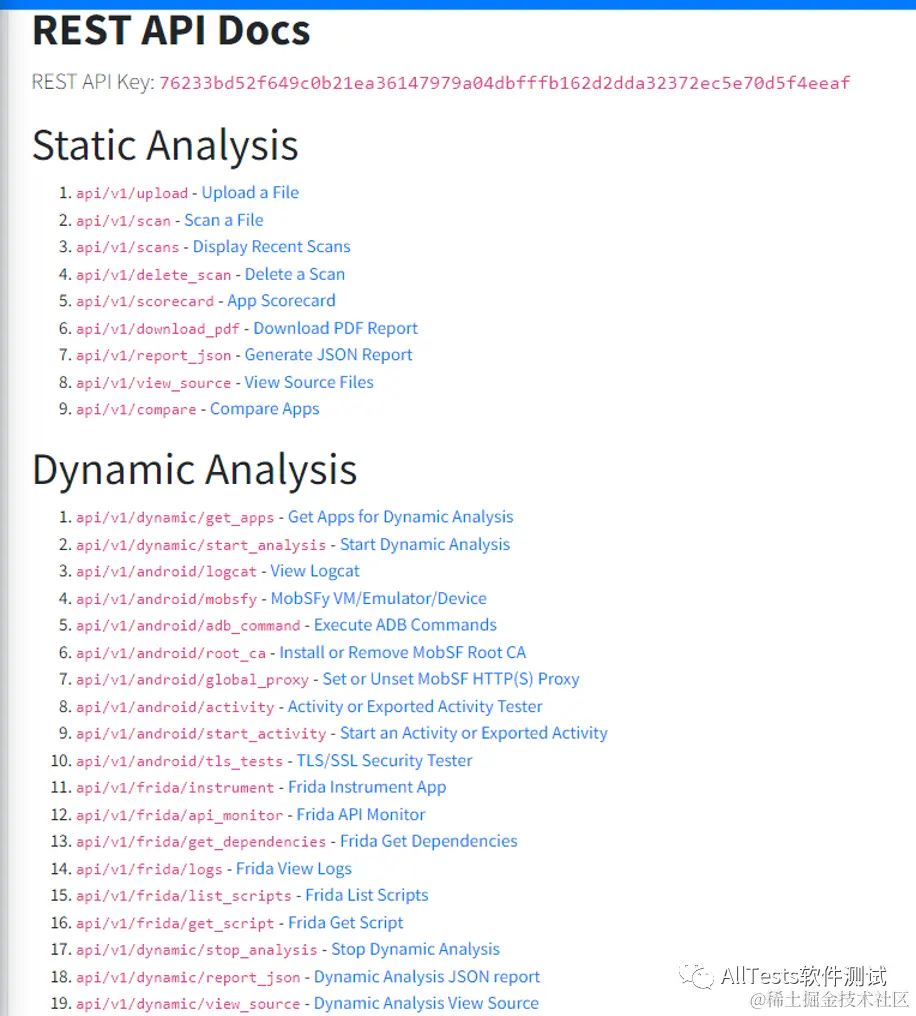This screenshot has width=916, height=1016.
Task: Click the api/v1/dynamic/stop_analysis endpoint text
Action: (197, 949)
